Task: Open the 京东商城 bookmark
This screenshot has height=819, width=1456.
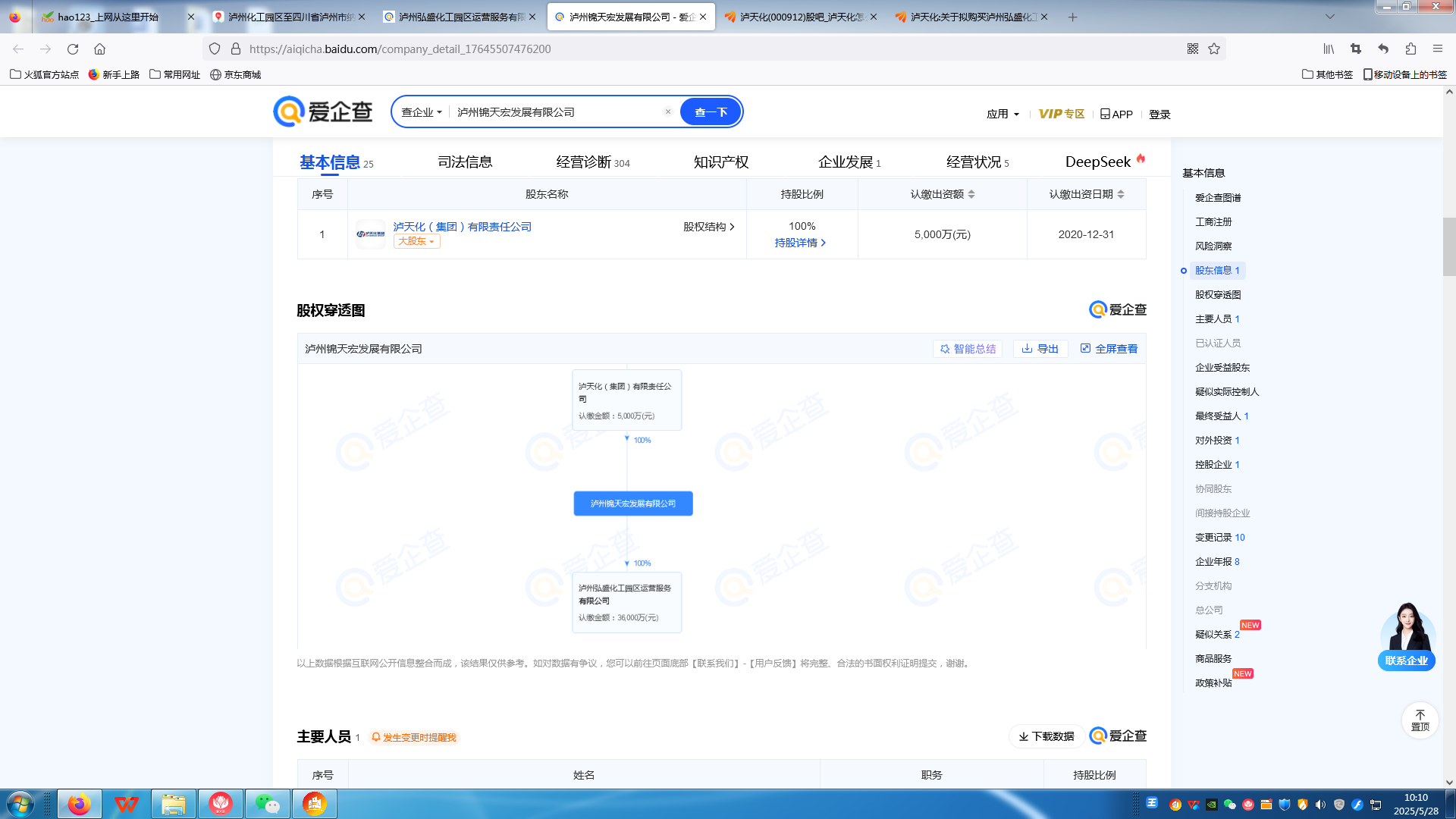Action: (235, 74)
